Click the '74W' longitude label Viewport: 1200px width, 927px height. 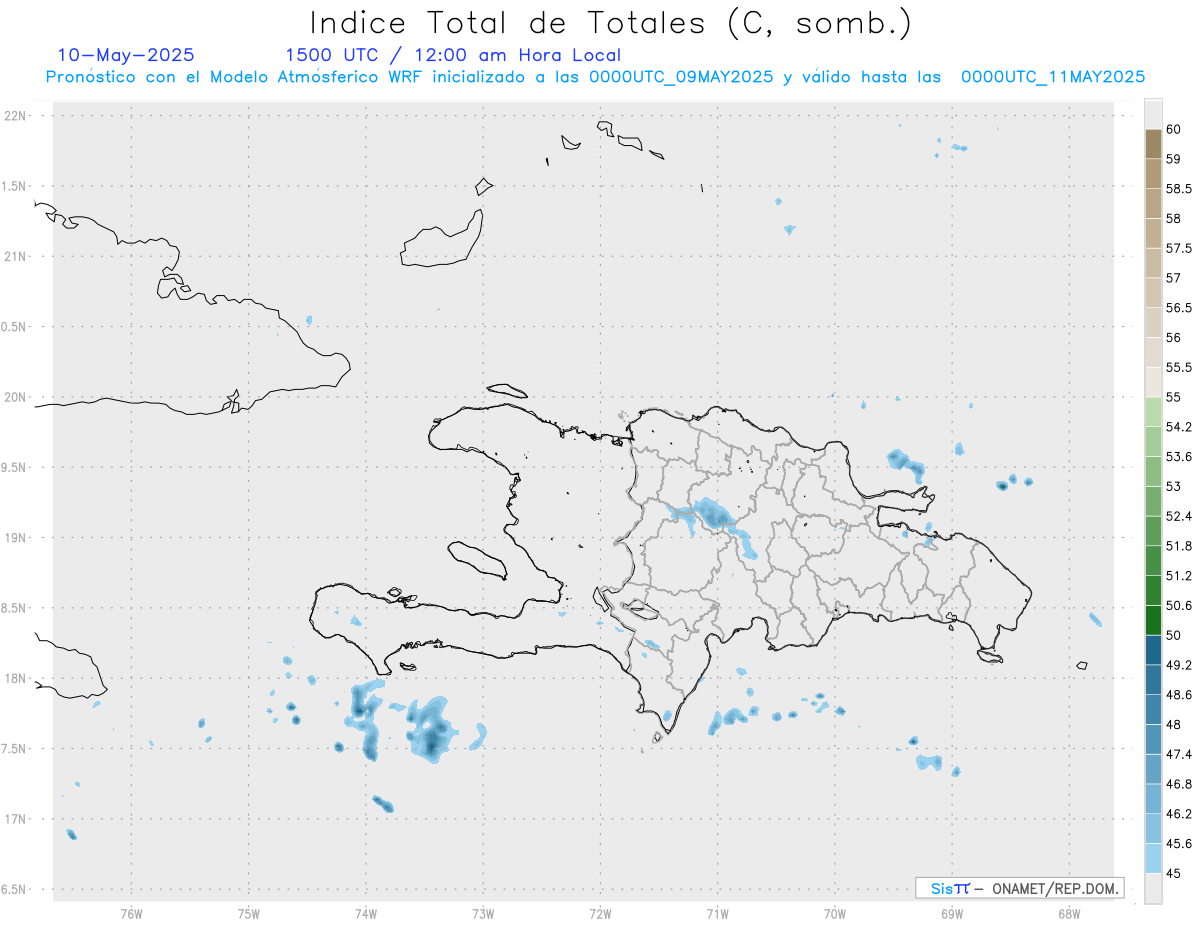click(365, 913)
